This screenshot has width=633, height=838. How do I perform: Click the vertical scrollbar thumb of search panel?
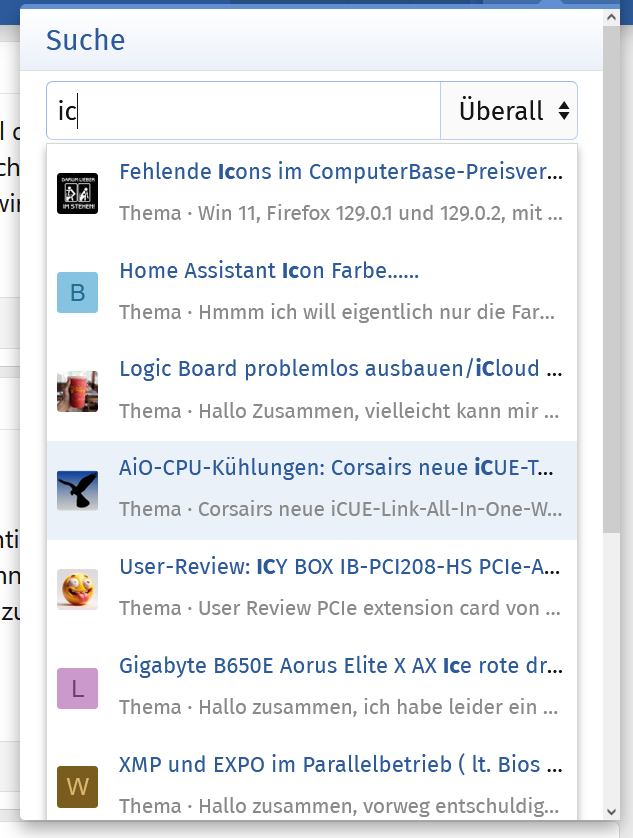pos(612,278)
